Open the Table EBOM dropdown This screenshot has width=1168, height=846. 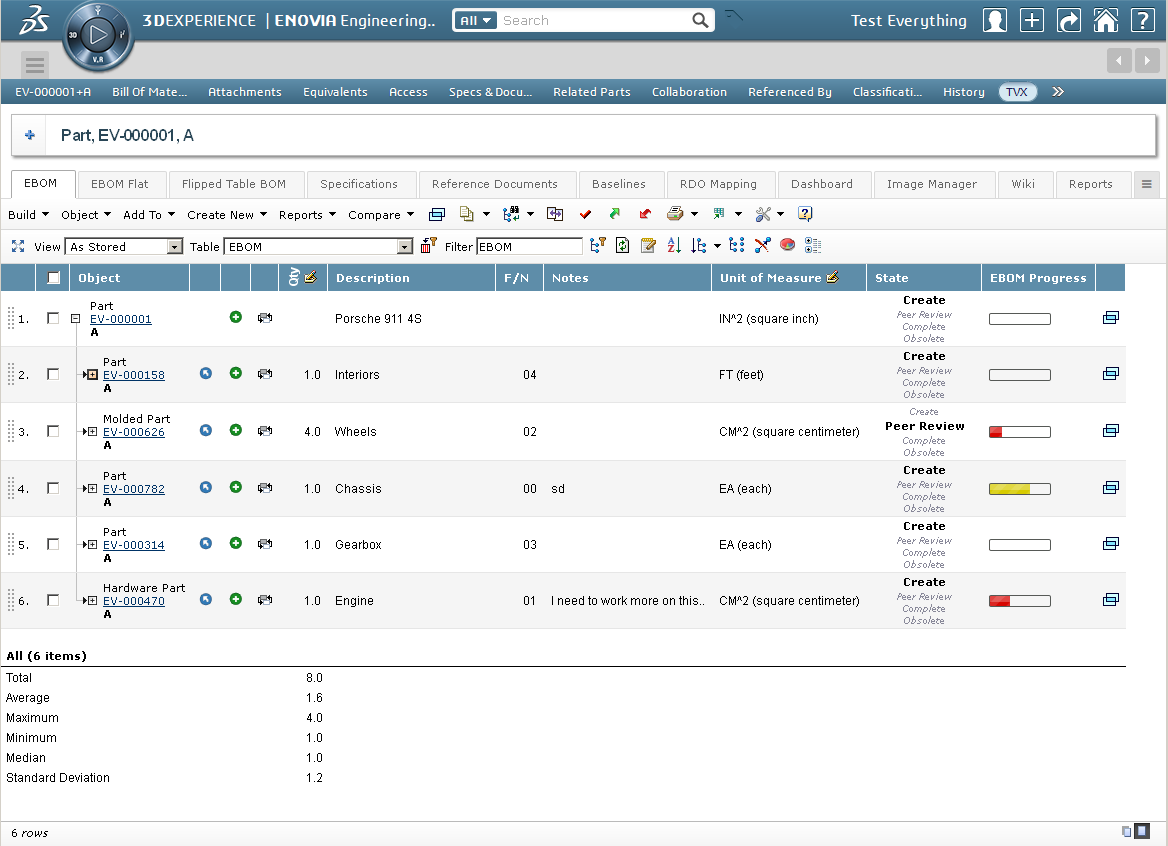404,247
